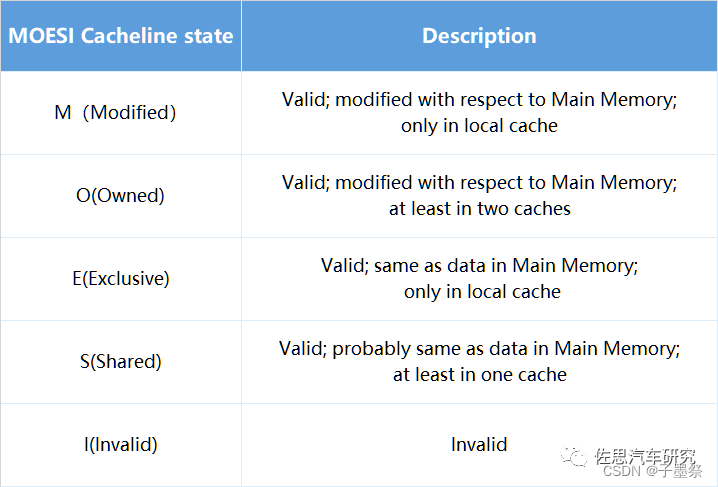The width and height of the screenshot is (718, 487).
Task: Click the Owned row's "Valid; modified" first line
Action: 479,183
